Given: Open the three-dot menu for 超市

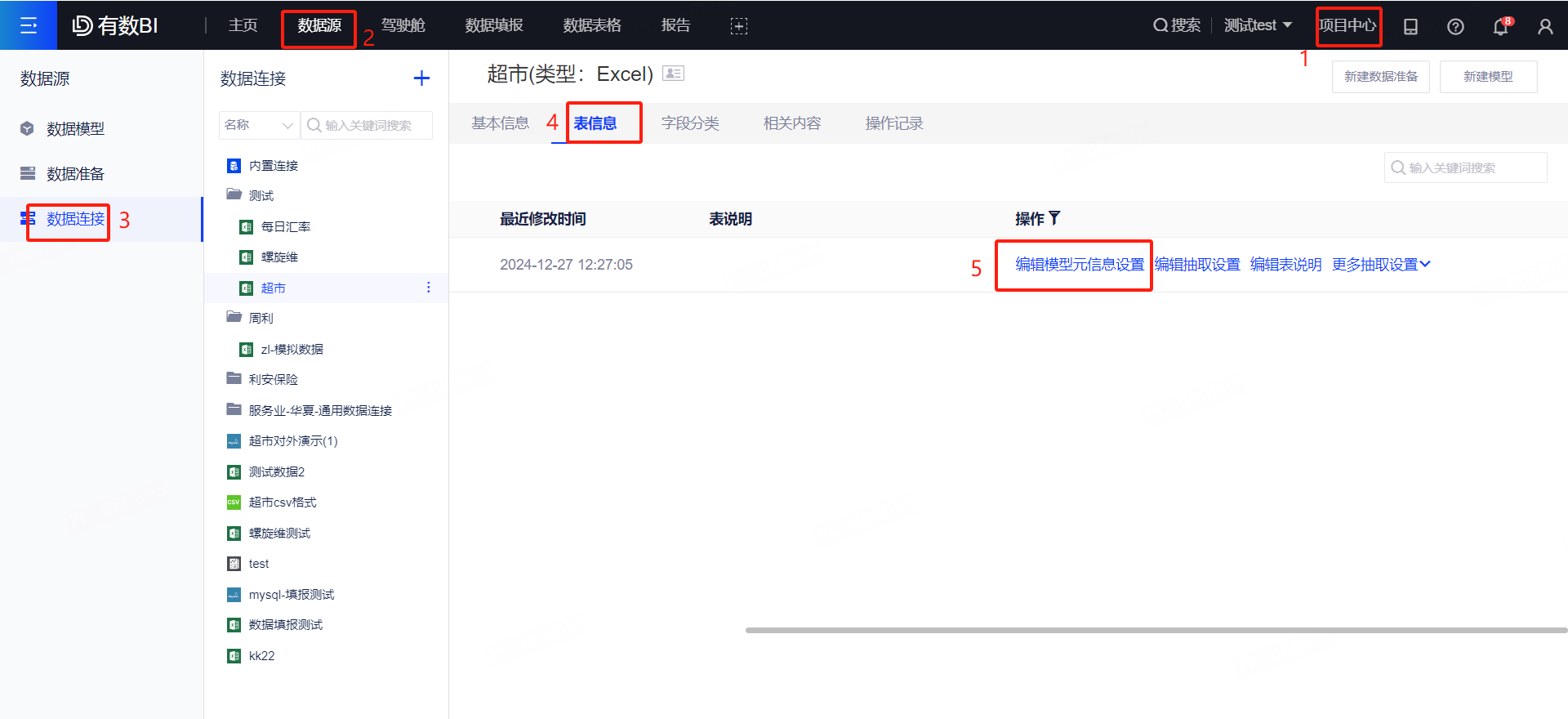Looking at the screenshot, I should pos(429,288).
